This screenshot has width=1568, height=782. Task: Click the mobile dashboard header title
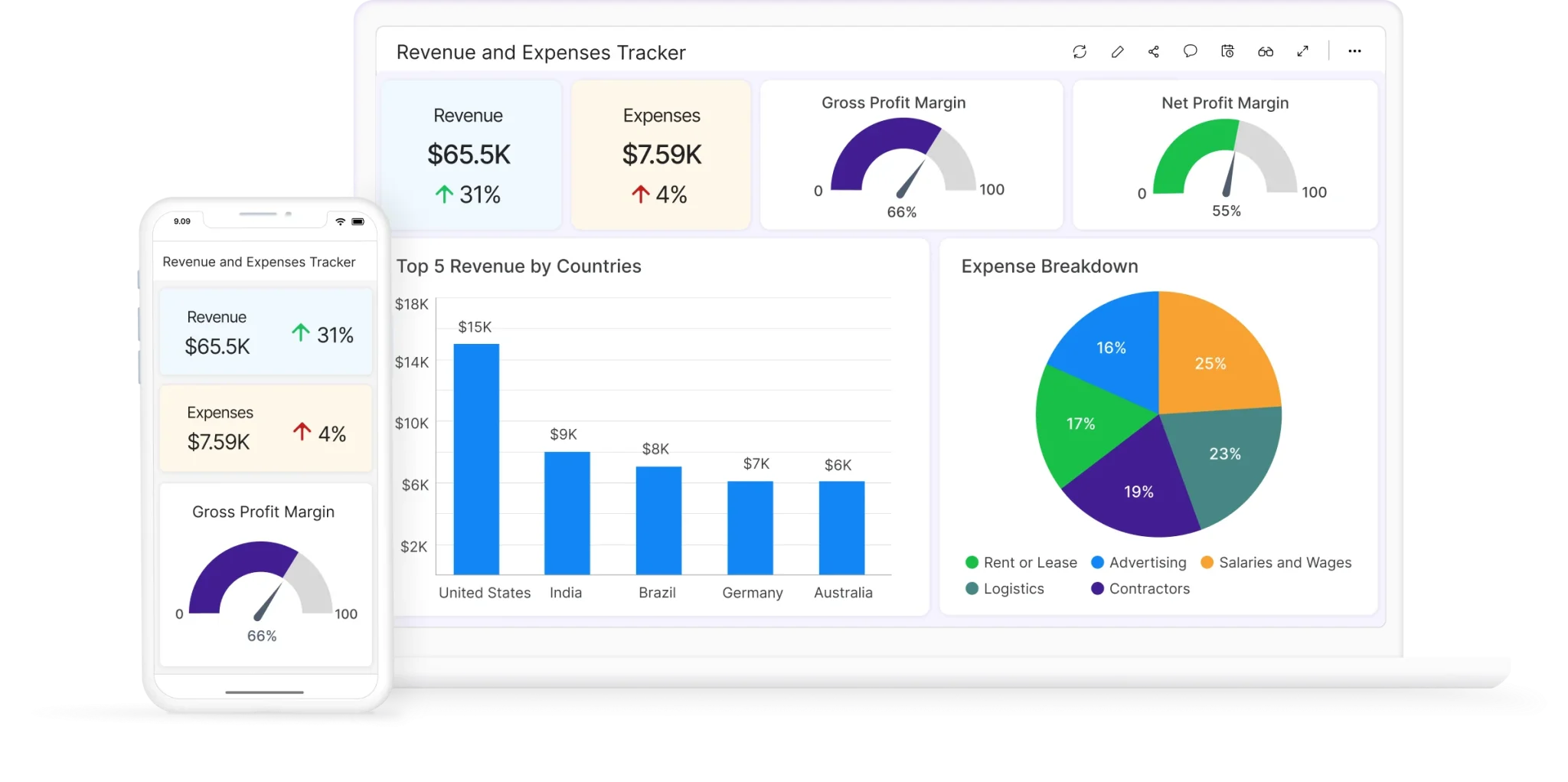(259, 261)
